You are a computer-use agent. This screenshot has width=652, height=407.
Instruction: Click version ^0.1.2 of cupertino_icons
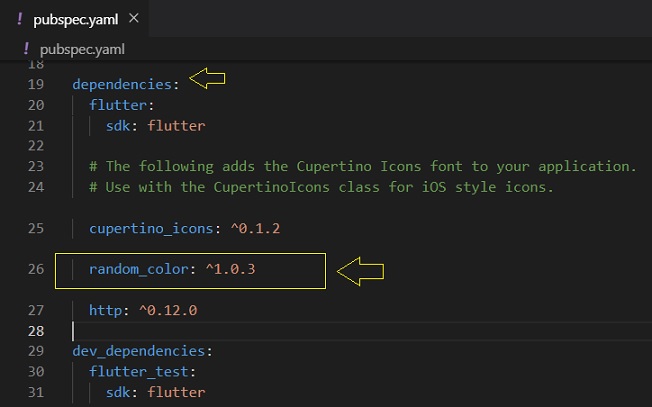(x=255, y=229)
